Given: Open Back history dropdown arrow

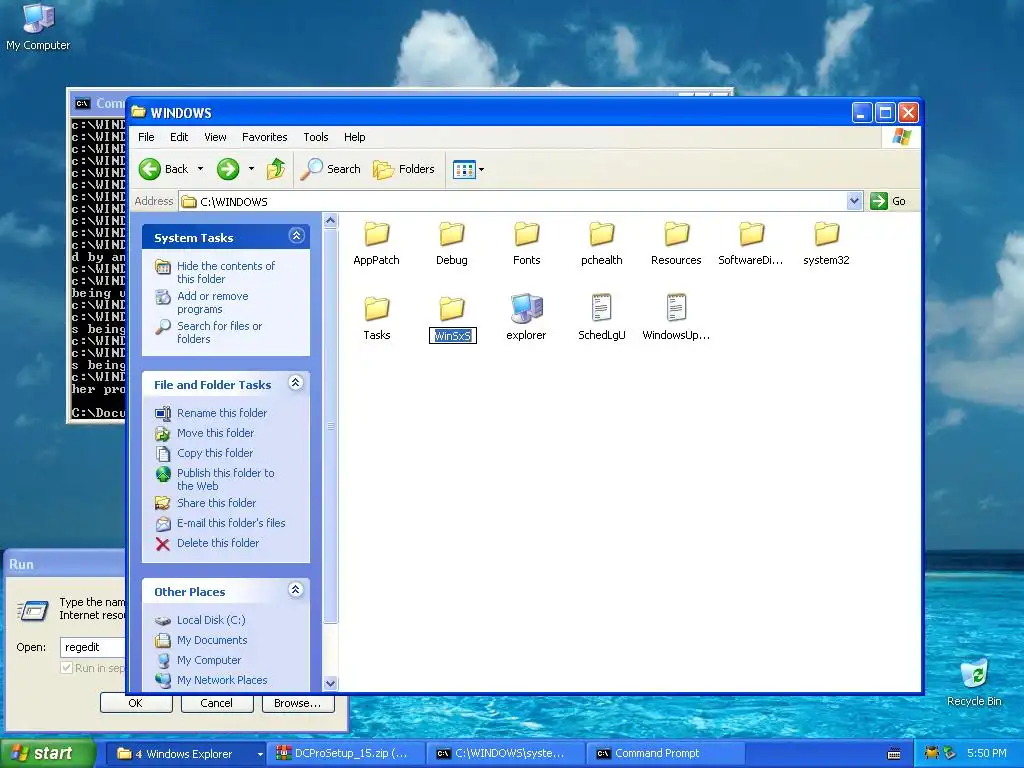Looking at the screenshot, I should pyautogui.click(x=200, y=169).
